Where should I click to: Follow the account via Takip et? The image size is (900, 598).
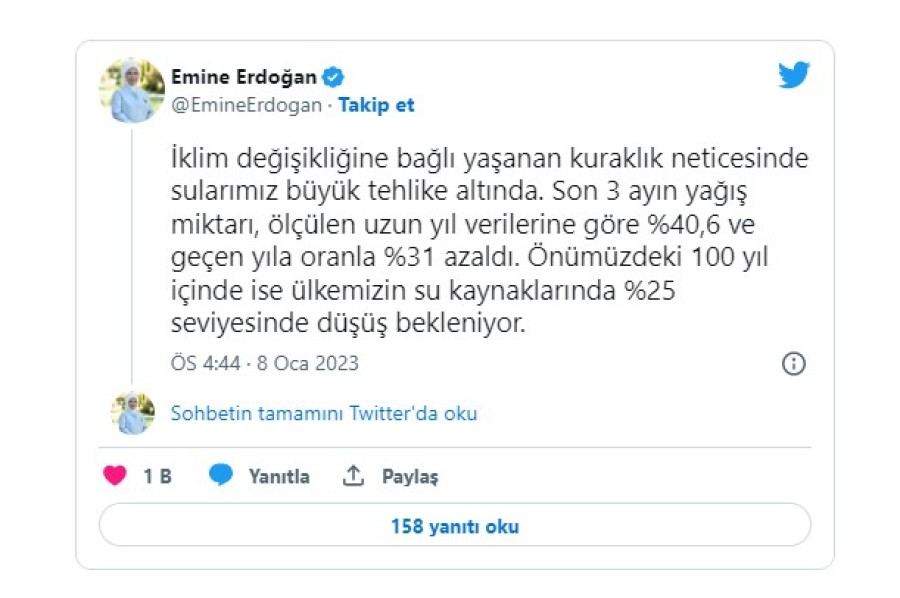tap(376, 105)
